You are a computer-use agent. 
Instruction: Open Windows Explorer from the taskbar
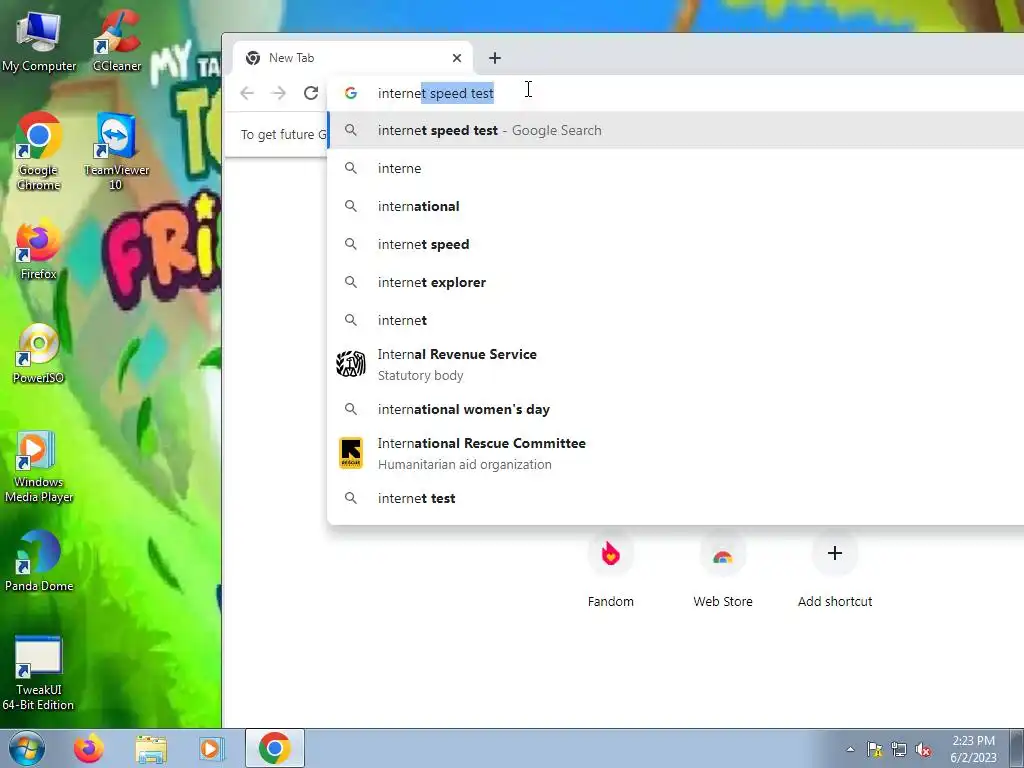151,748
